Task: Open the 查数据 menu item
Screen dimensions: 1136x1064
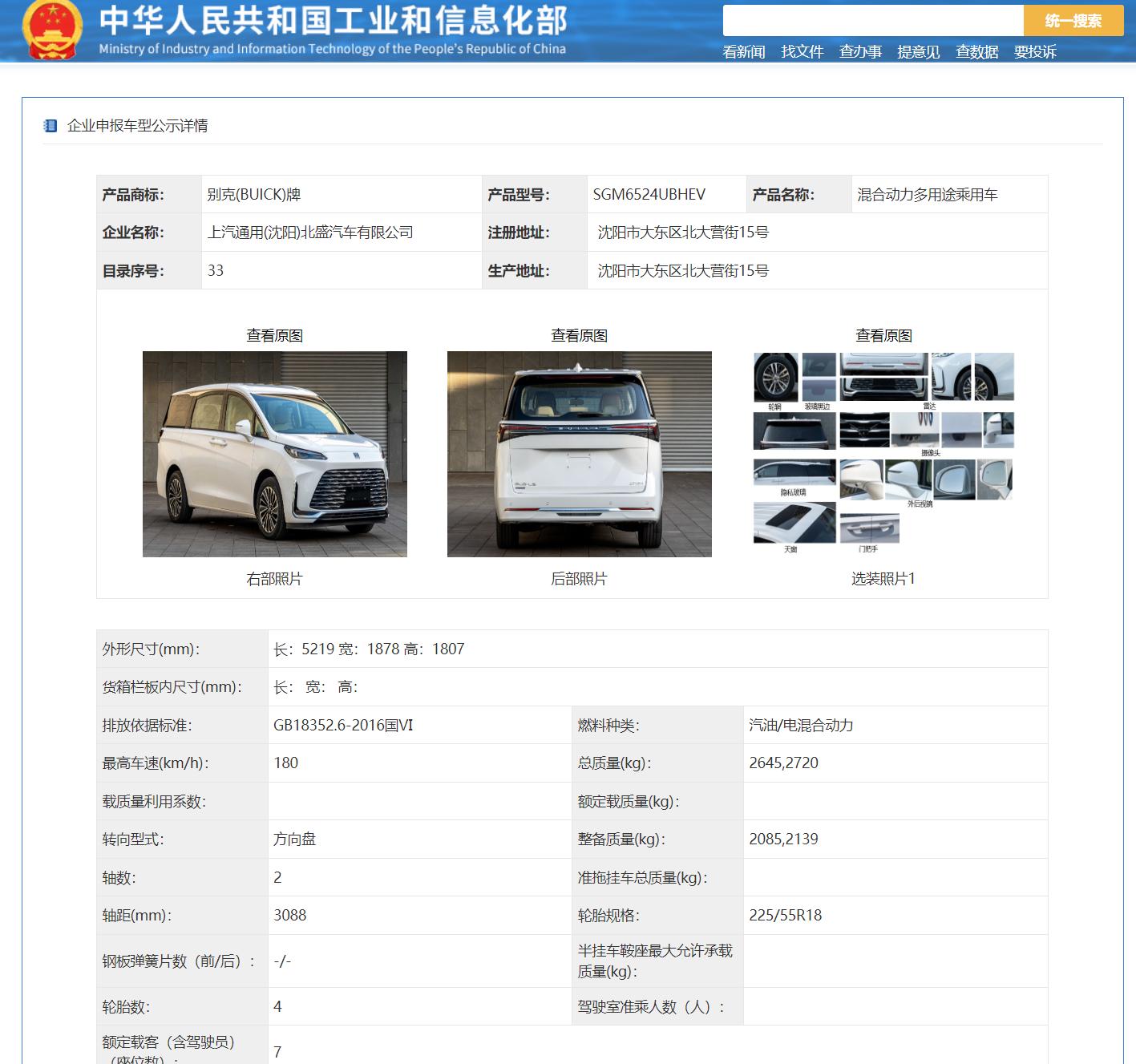Action: tap(977, 52)
